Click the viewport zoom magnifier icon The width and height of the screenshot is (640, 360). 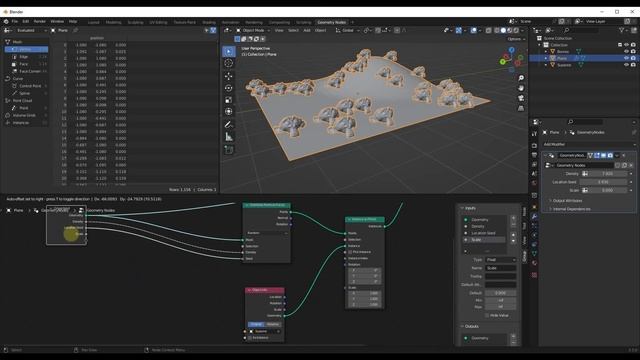(x=521, y=78)
